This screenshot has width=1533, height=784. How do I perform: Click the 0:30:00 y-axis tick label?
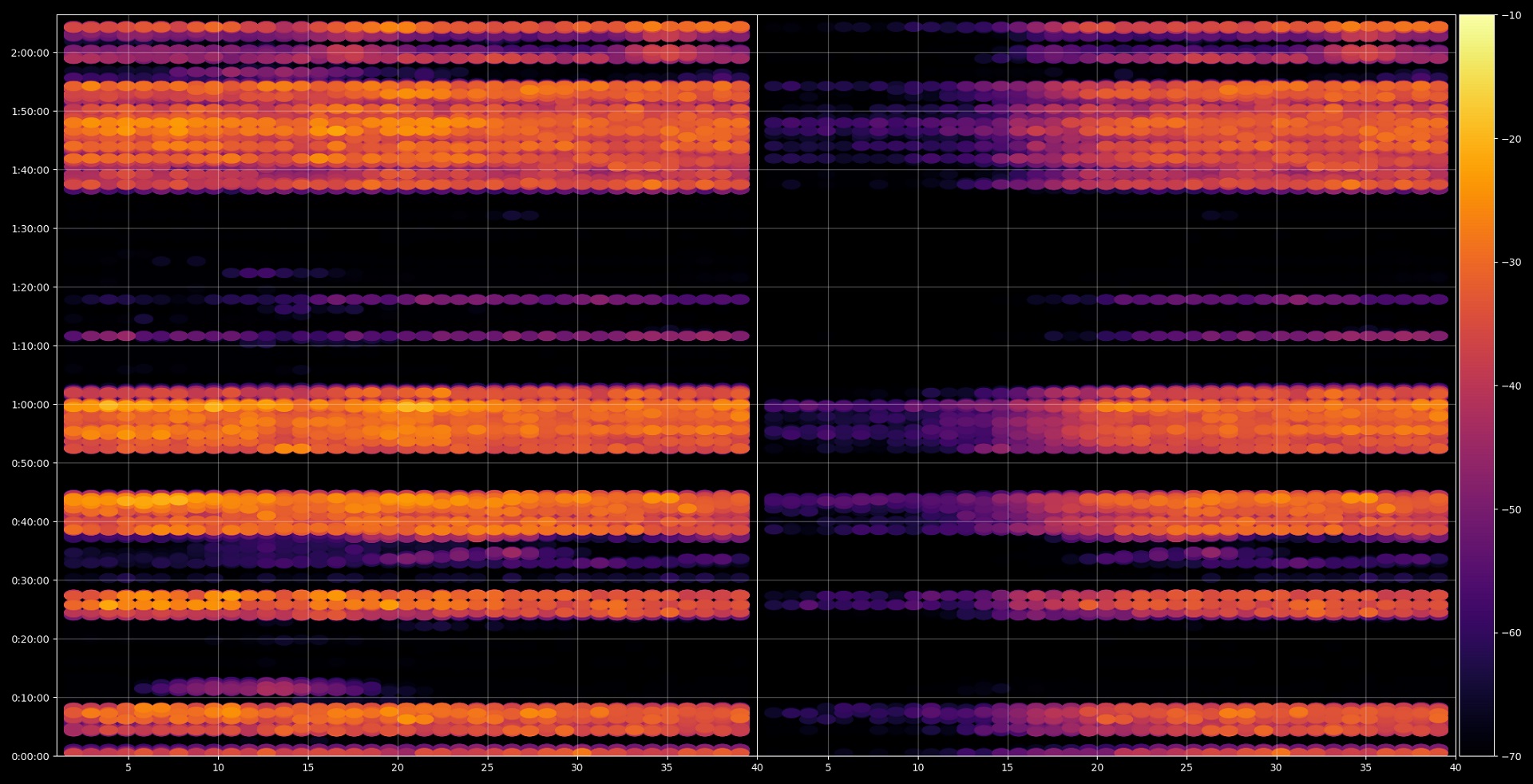pyautogui.click(x=30, y=580)
